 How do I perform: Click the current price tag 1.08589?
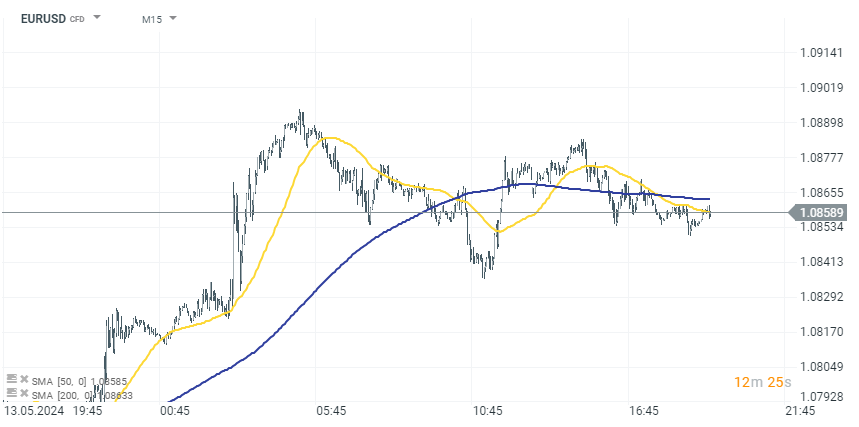824,212
